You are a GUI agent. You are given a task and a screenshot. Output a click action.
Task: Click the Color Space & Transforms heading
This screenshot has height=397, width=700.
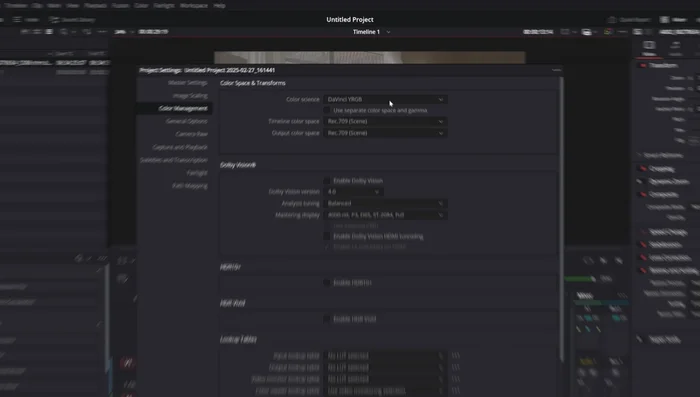tap(253, 83)
